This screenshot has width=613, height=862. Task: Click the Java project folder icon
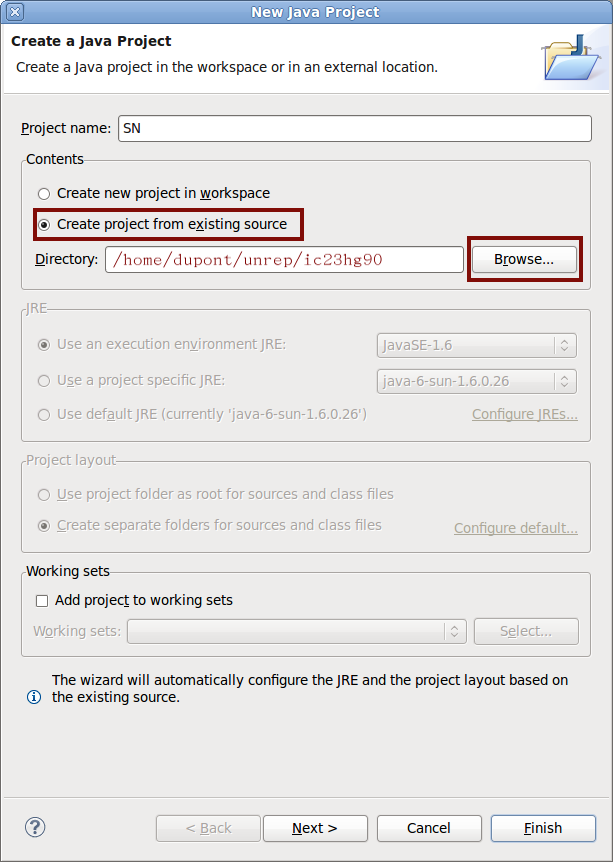pos(572,57)
